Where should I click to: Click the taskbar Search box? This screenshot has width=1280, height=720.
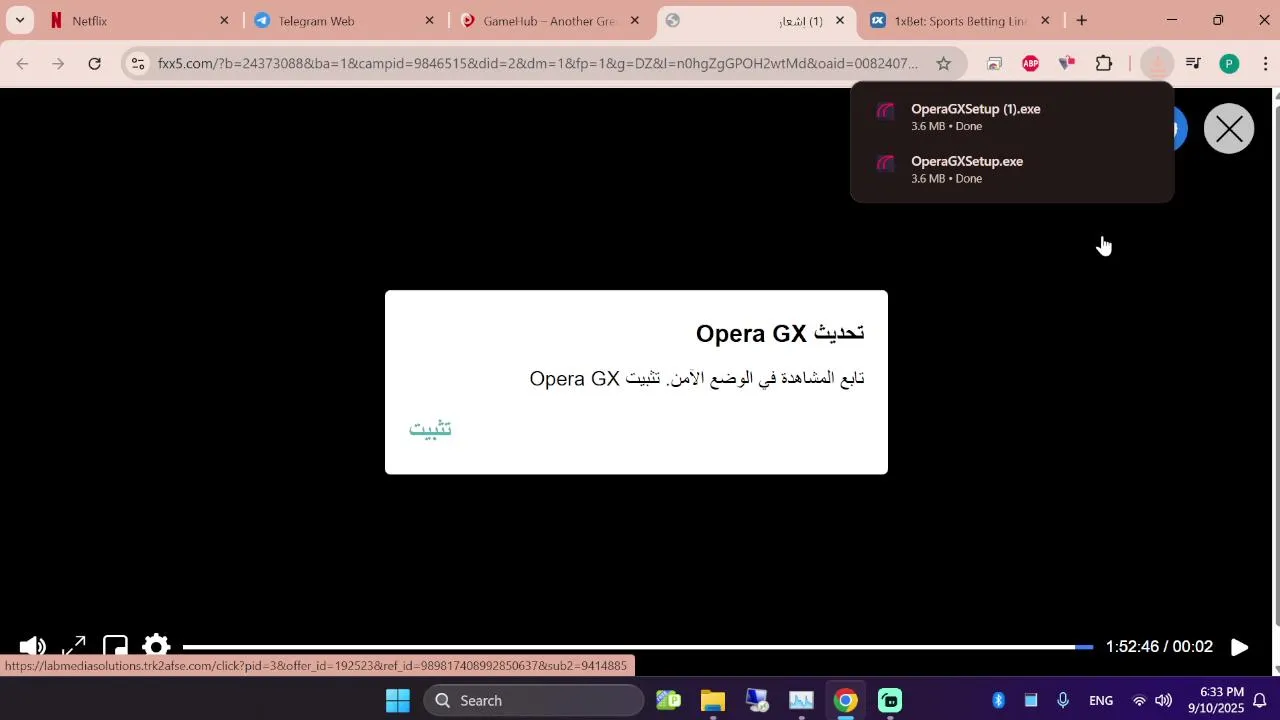click(x=533, y=700)
